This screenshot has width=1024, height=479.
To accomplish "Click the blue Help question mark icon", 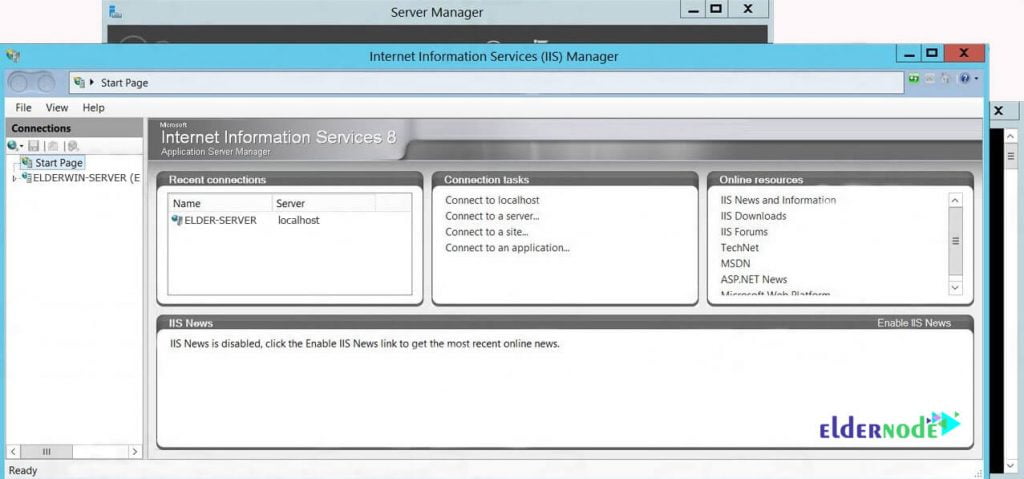I will point(965,78).
